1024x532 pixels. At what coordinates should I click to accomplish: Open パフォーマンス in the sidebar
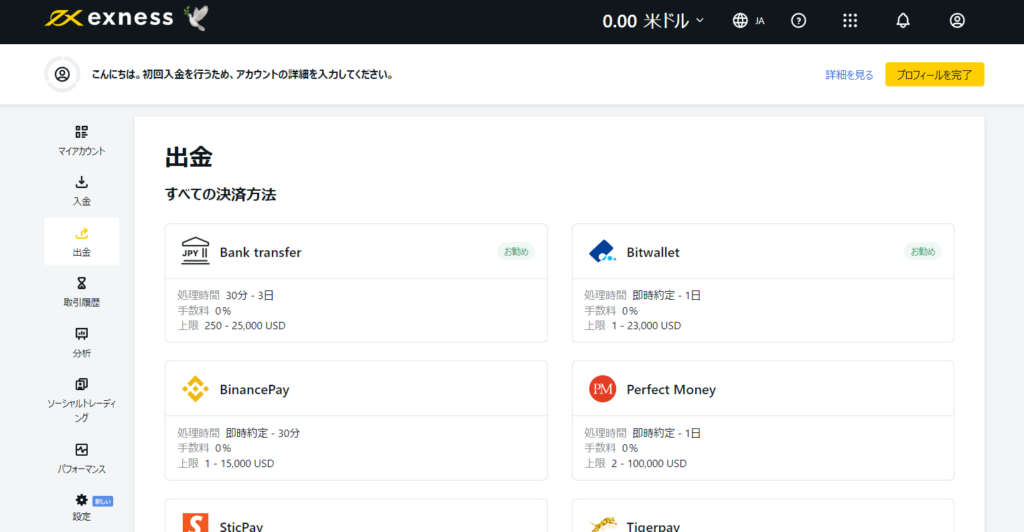click(x=82, y=458)
